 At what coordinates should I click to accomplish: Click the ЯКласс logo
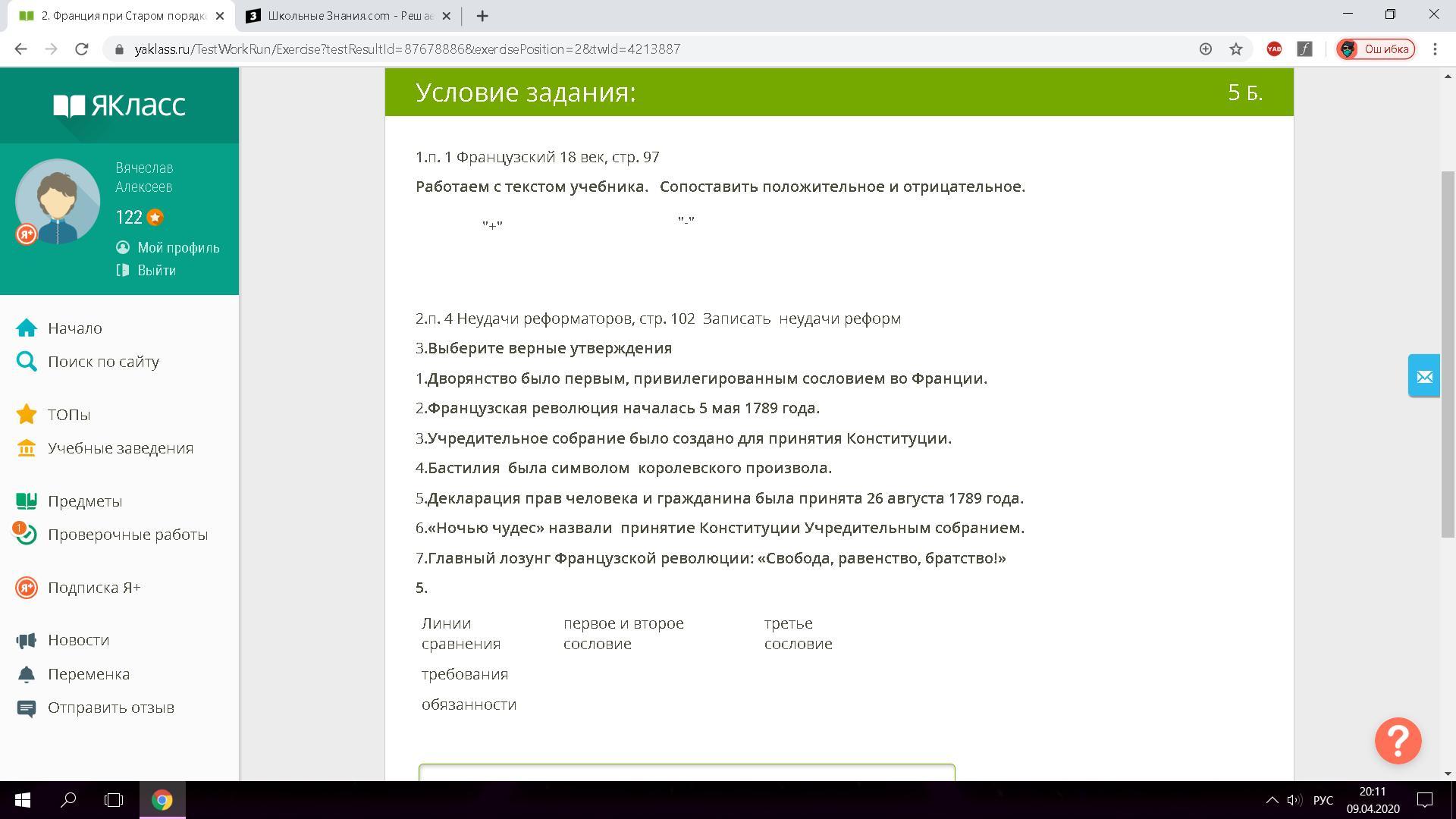click(x=119, y=105)
